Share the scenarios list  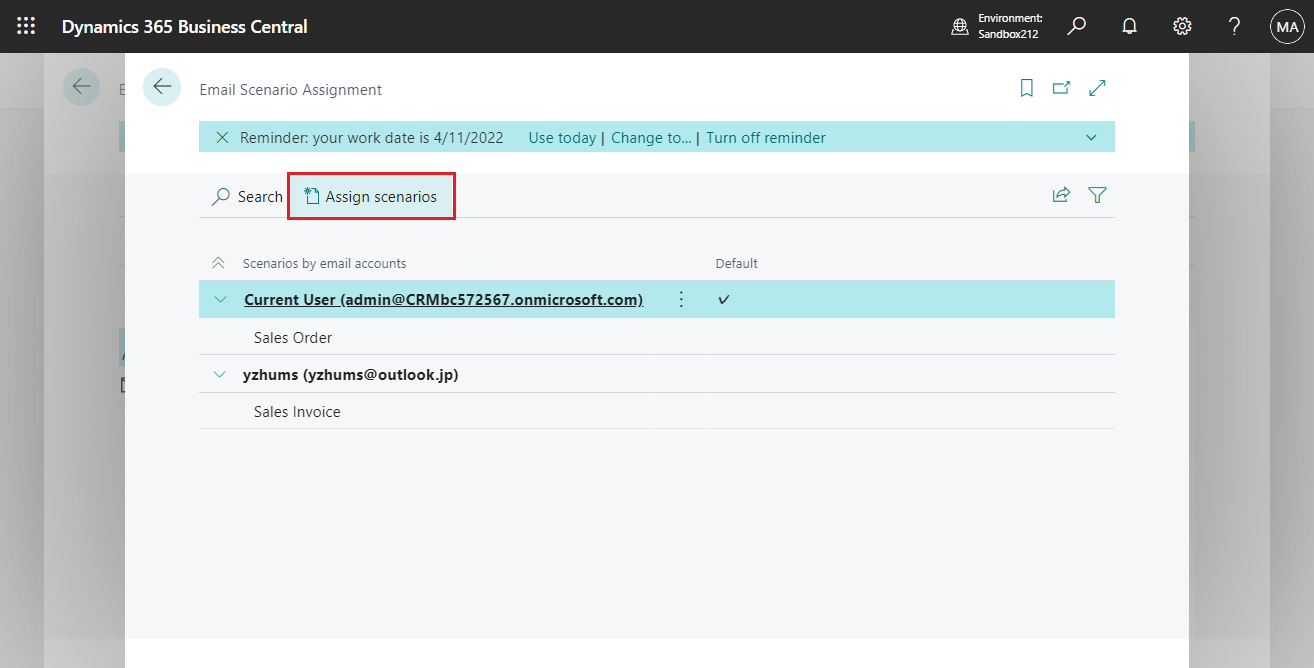pos(1061,195)
